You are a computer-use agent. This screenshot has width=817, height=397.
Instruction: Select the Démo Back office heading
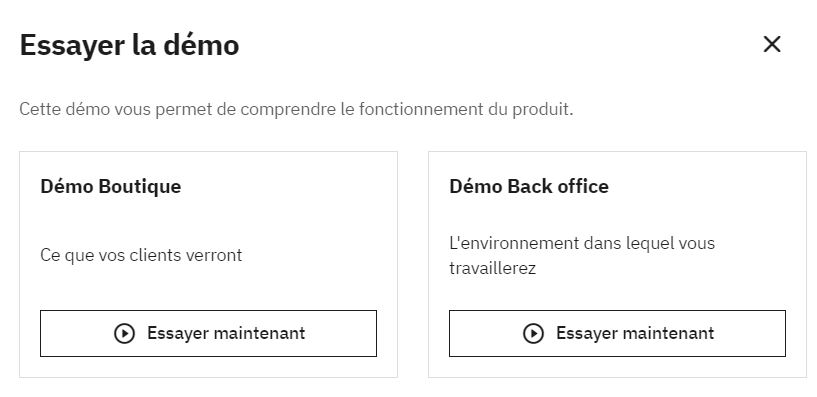529,187
